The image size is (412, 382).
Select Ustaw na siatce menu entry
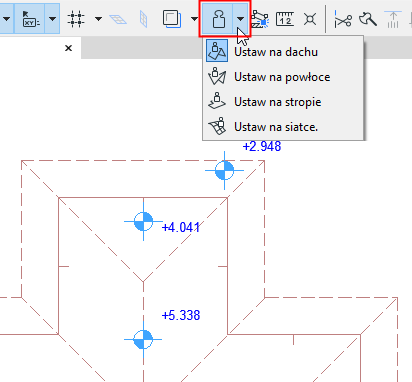click(x=283, y=127)
